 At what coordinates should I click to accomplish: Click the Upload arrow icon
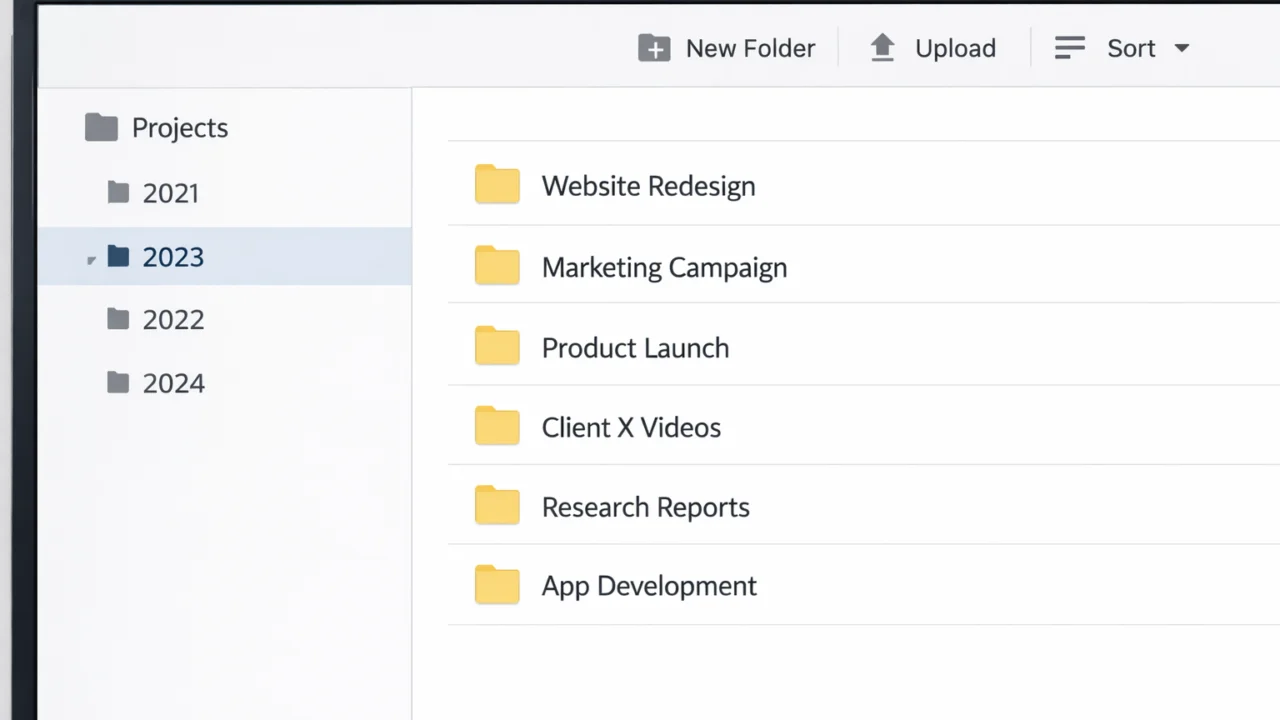882,48
